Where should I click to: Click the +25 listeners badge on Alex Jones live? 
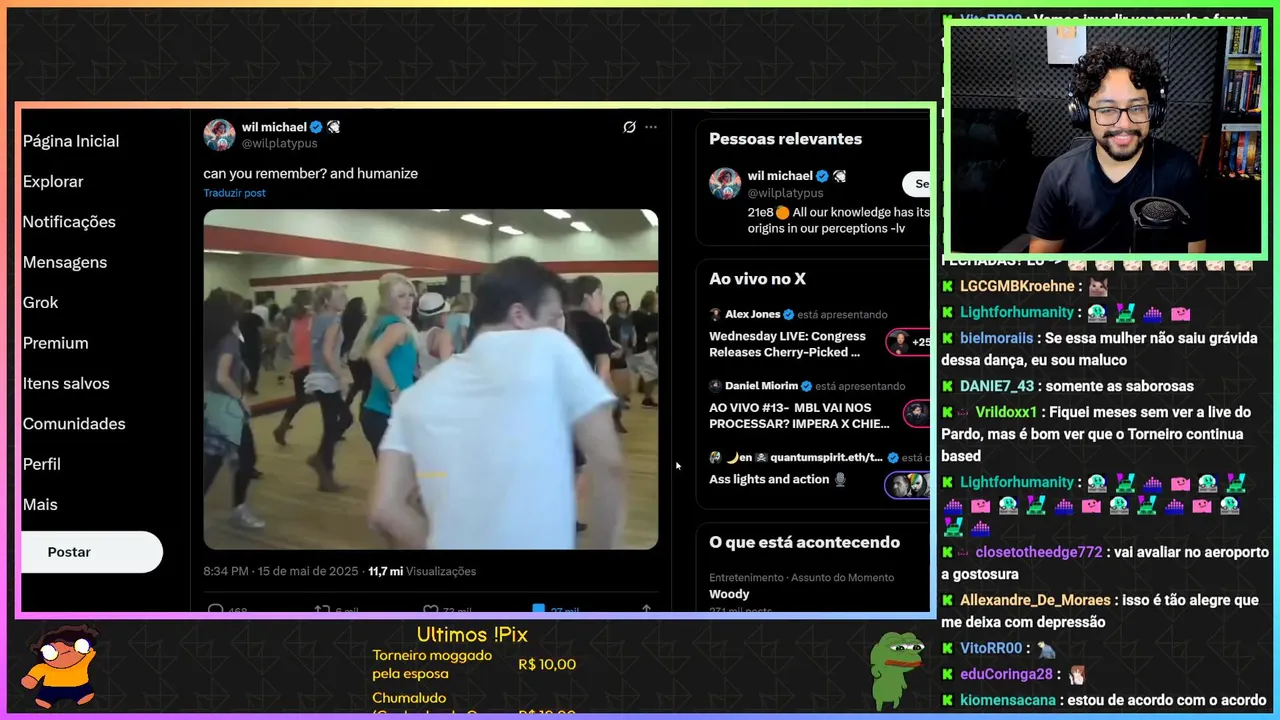(909, 342)
